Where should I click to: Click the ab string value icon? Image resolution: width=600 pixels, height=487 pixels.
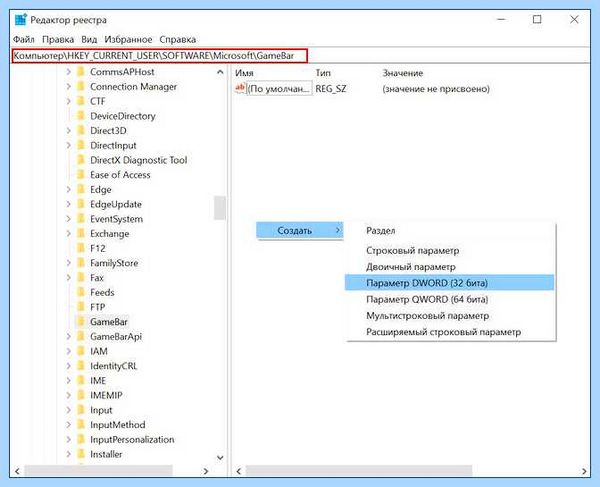[240, 88]
